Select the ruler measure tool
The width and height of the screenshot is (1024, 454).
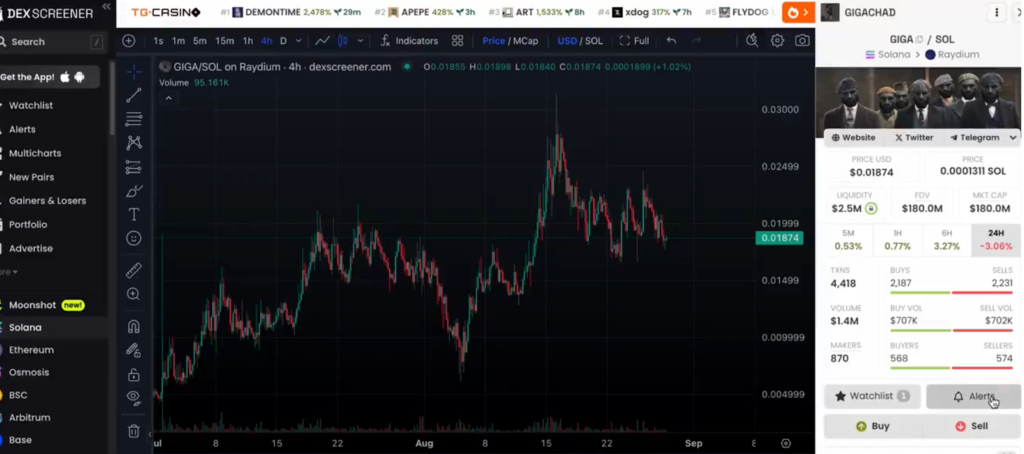point(134,270)
